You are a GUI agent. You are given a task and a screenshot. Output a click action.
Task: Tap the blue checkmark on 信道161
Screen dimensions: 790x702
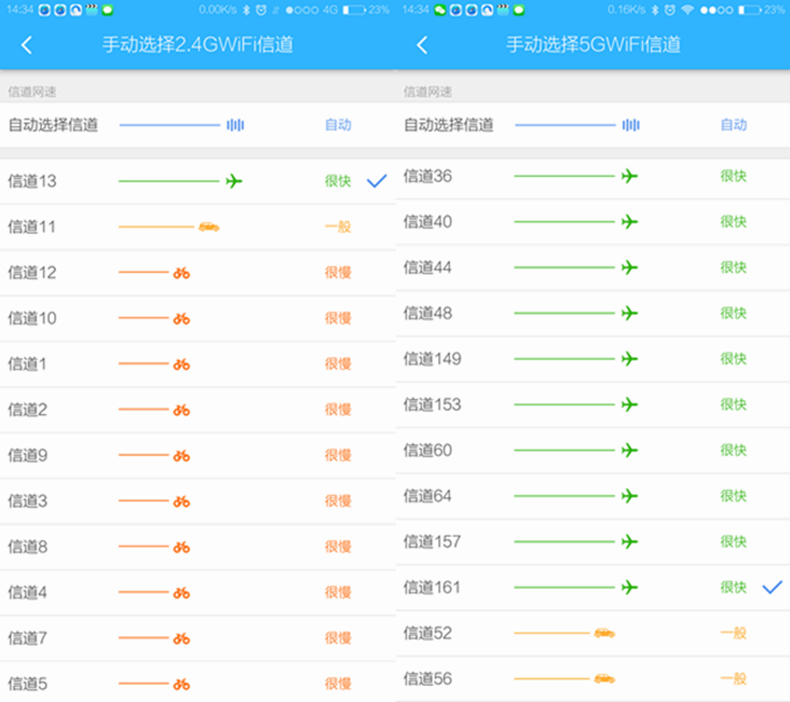771,587
